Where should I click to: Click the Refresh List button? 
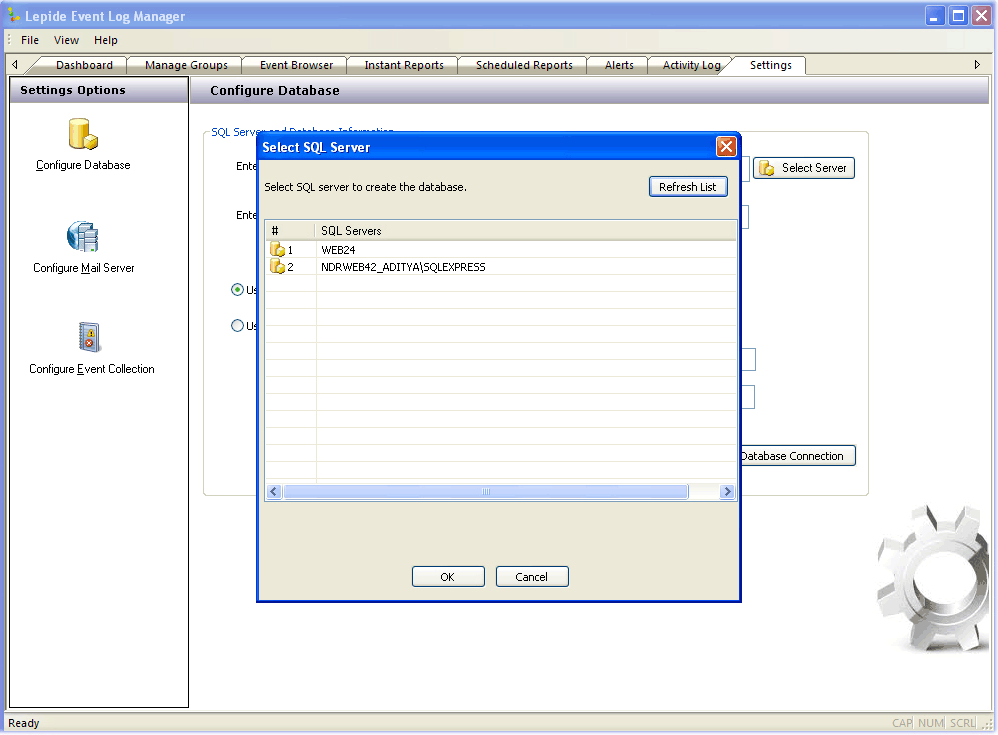coord(687,187)
